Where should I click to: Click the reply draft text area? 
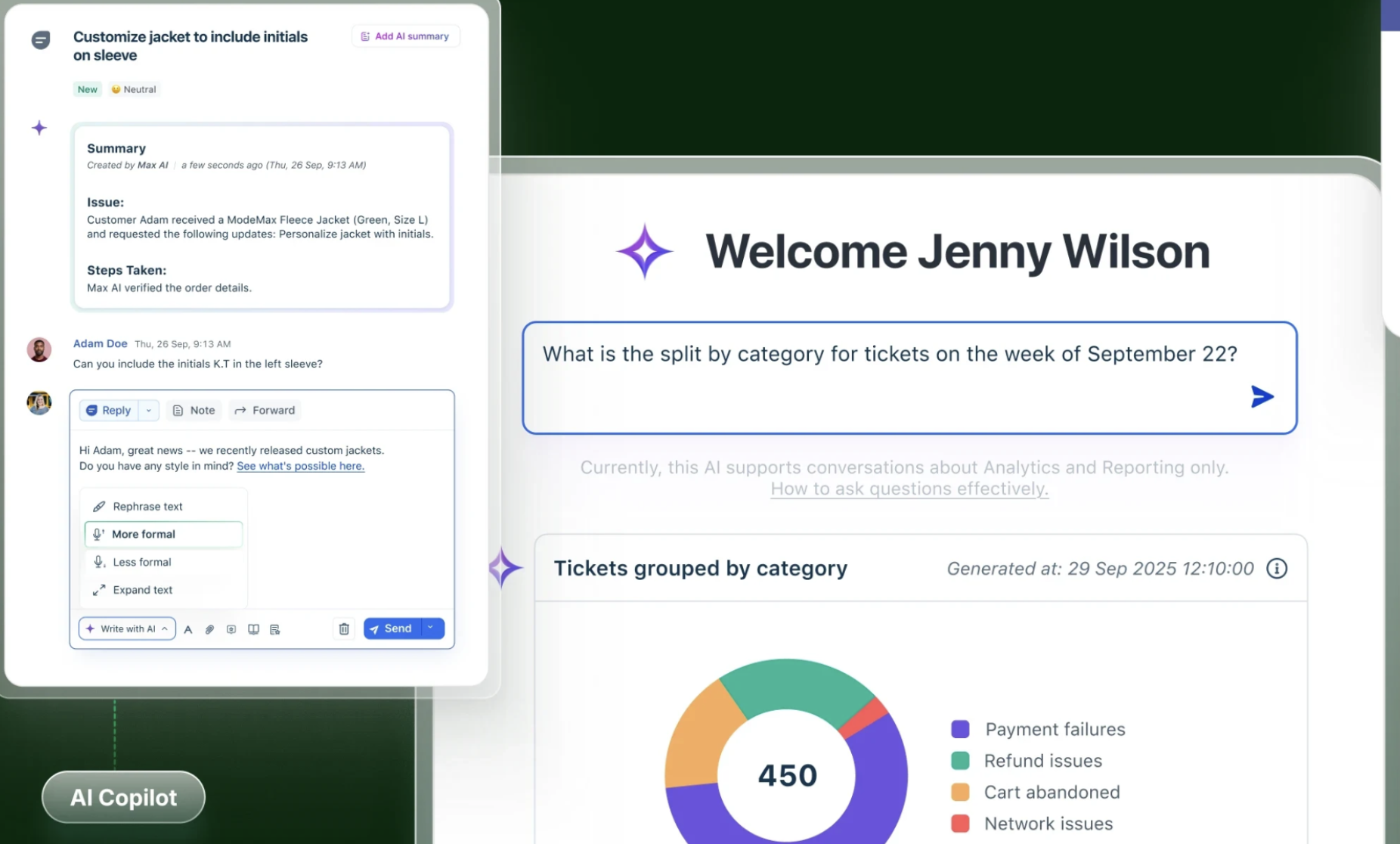[262, 458]
